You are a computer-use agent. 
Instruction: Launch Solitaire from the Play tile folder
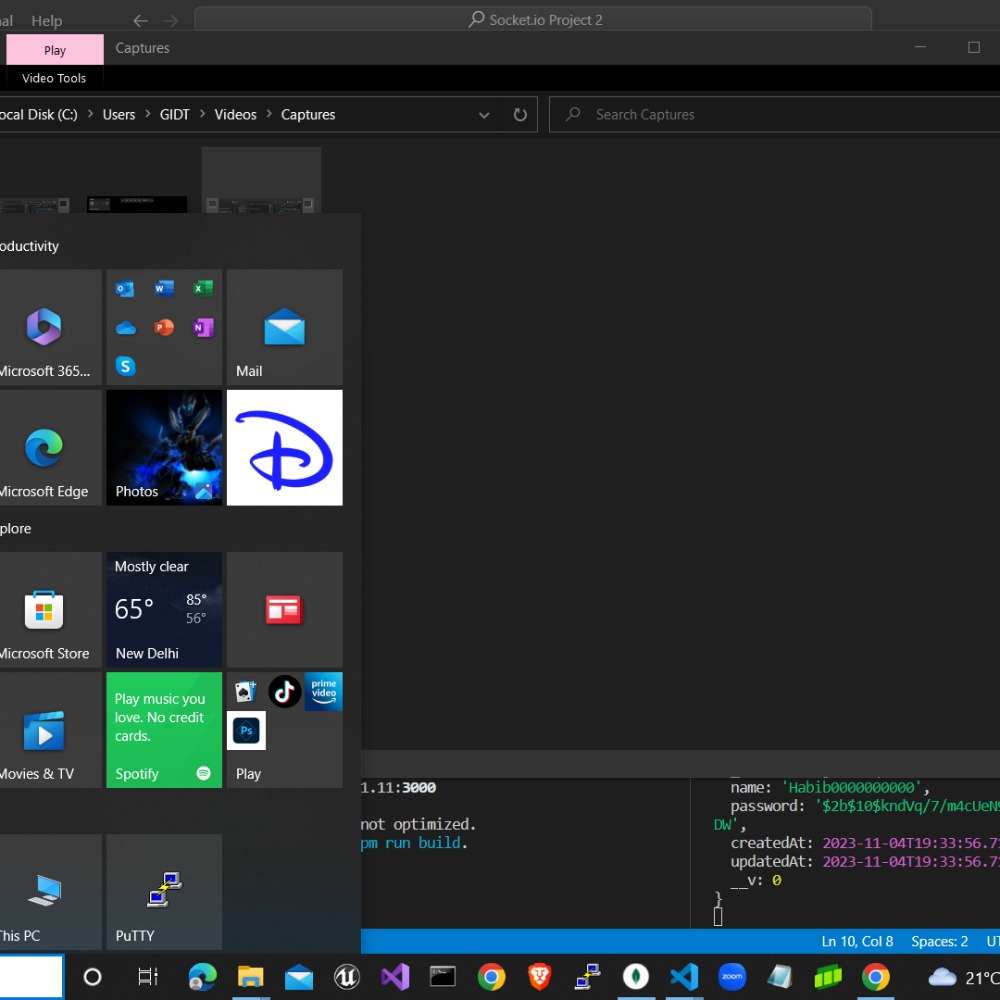click(x=246, y=692)
